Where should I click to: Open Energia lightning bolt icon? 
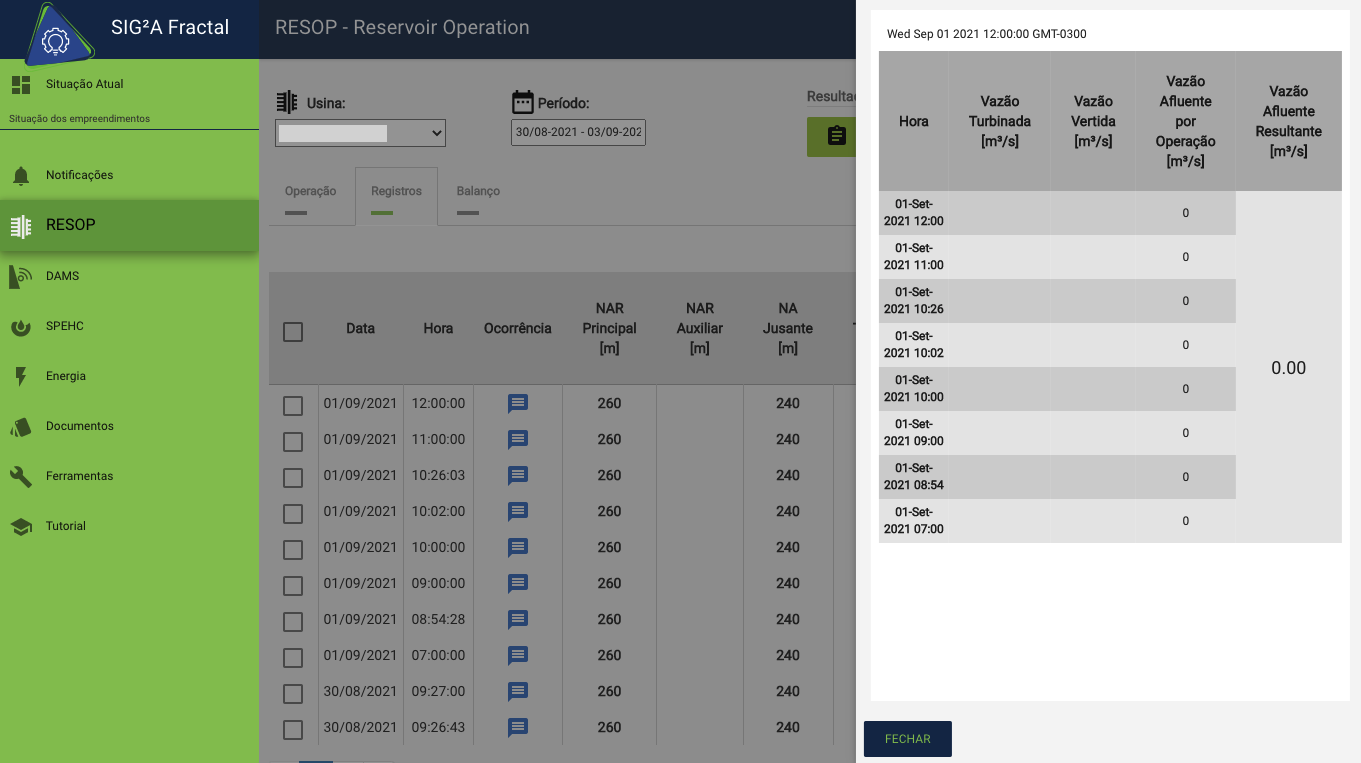pos(21,377)
